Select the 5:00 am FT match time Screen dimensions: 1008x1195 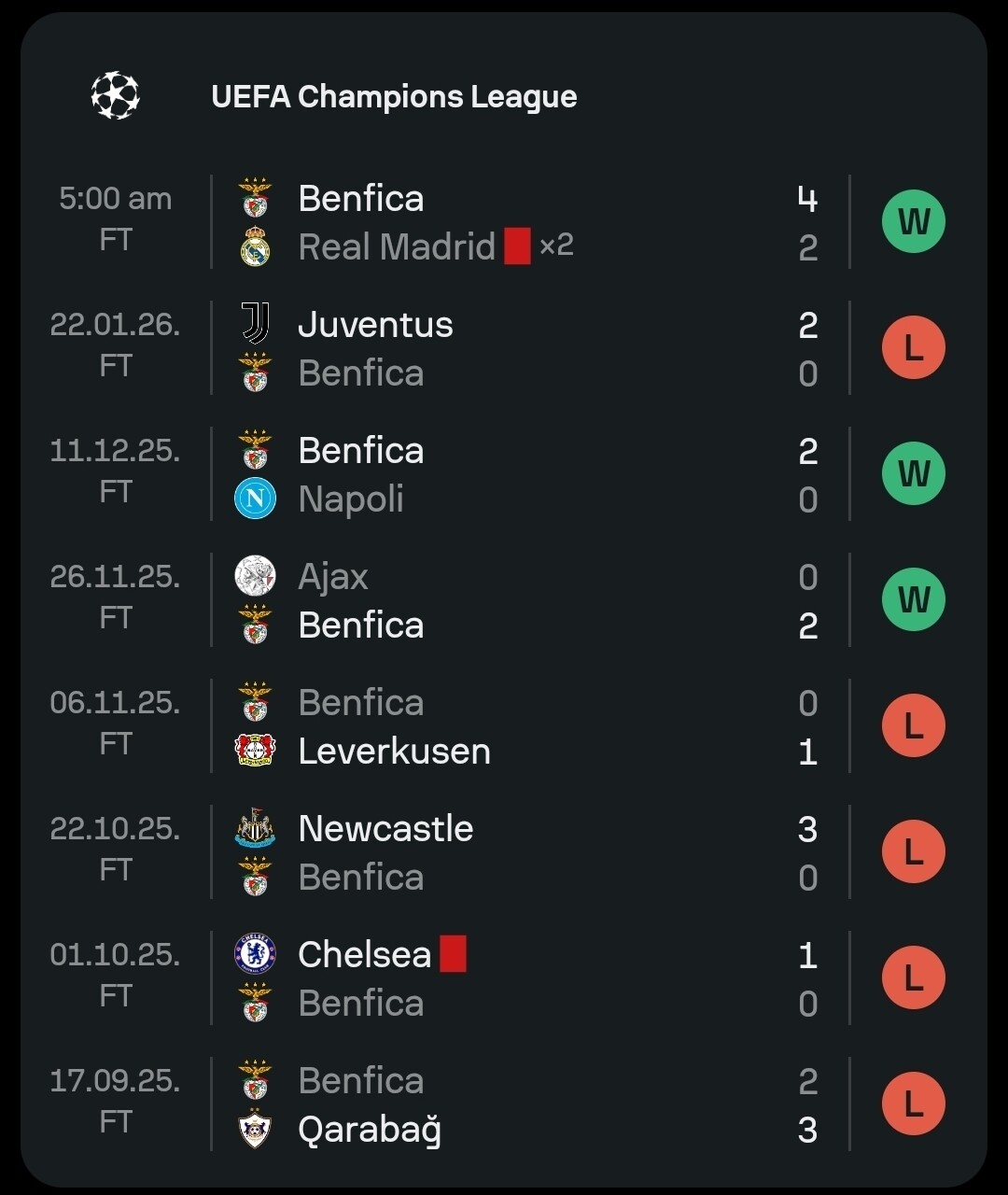pyautogui.click(x=115, y=218)
